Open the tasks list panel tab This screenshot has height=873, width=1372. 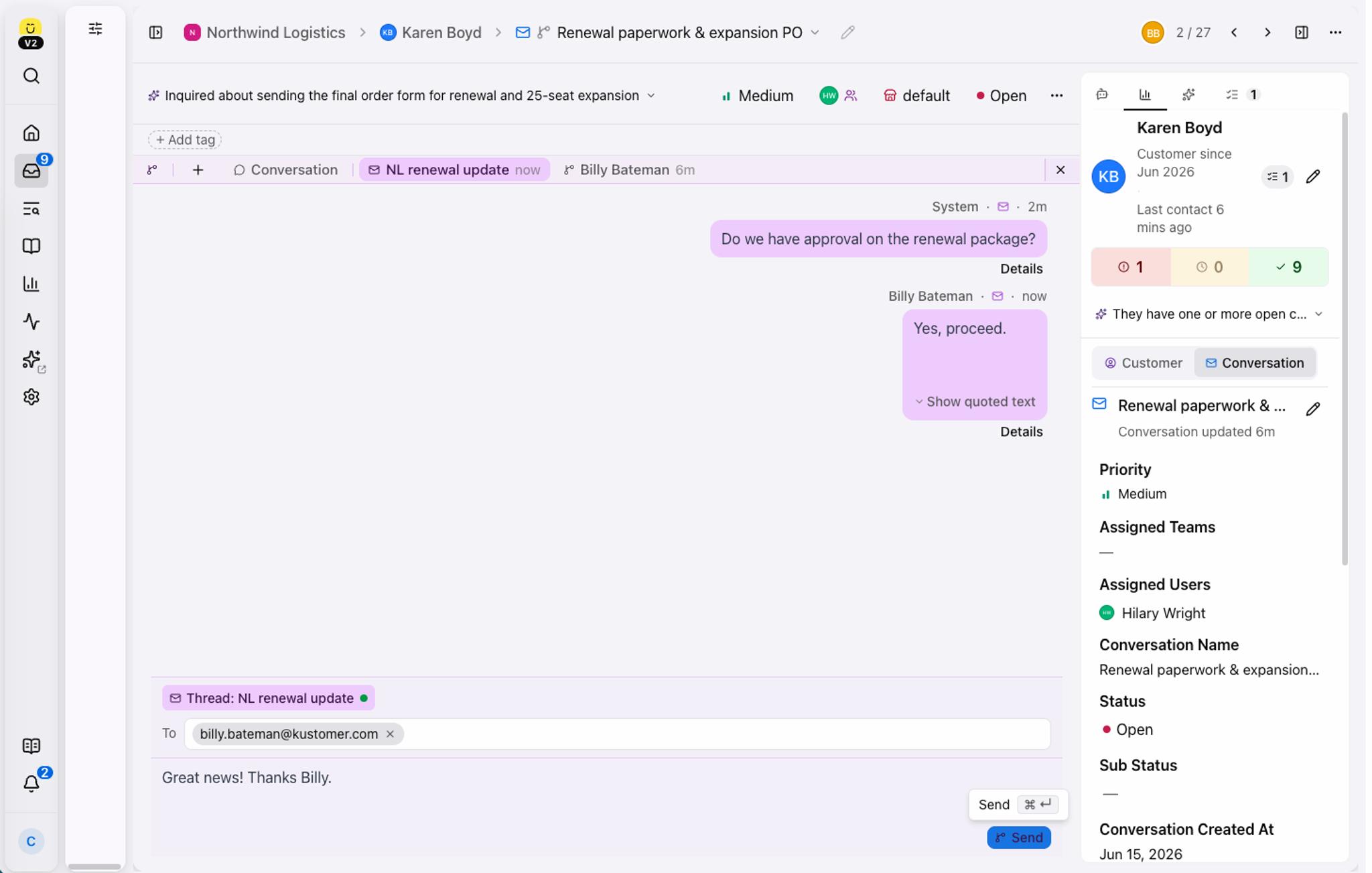pyautogui.click(x=1241, y=94)
